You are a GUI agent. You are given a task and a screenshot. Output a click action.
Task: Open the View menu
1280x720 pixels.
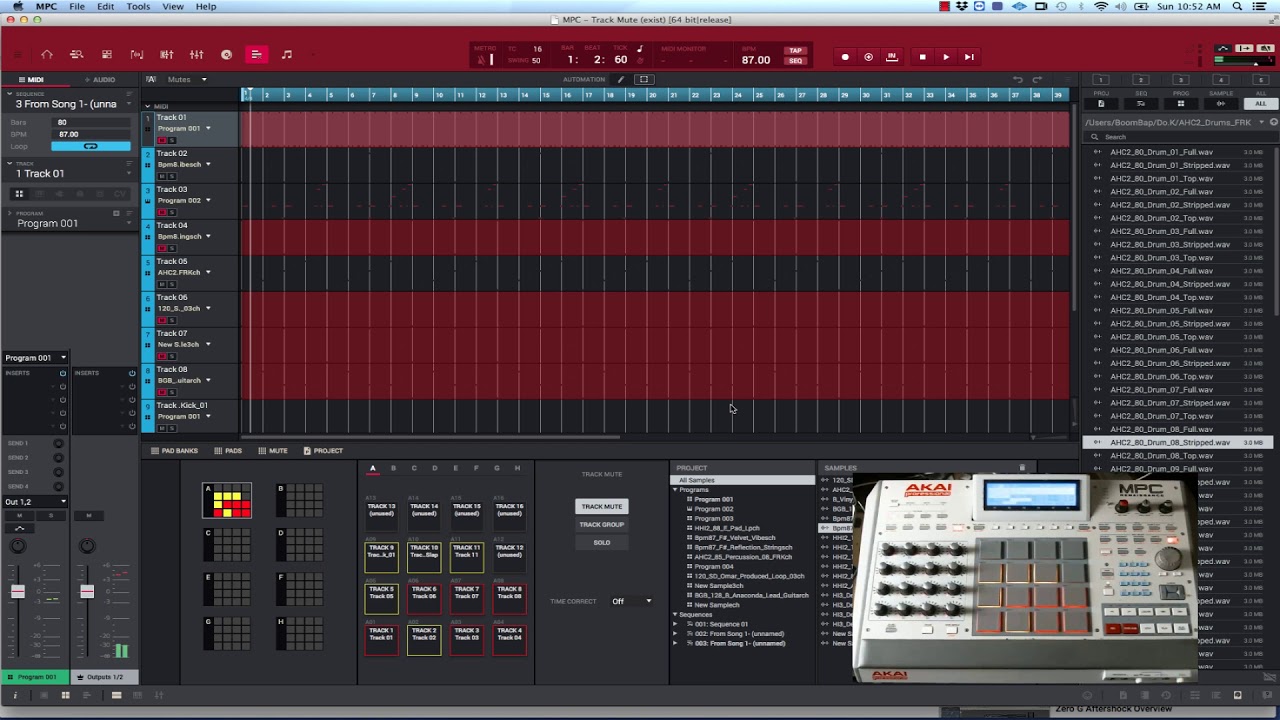point(172,6)
